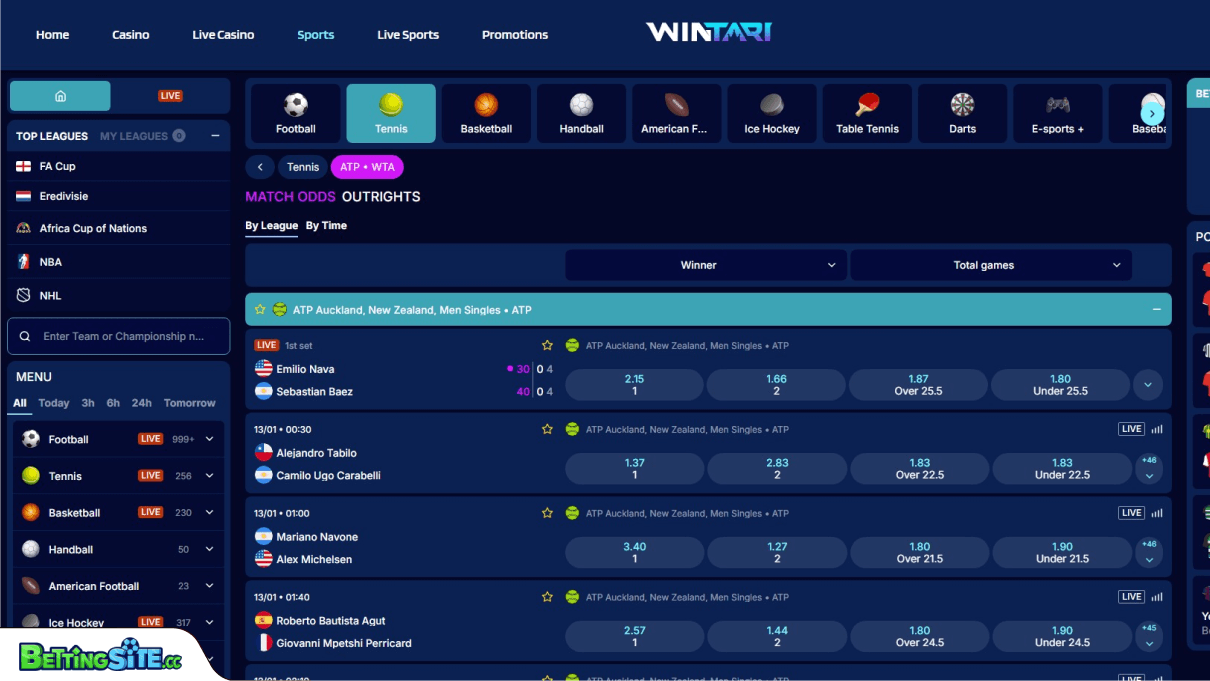Select the Darts sport icon
Screen dimensions: 1210x681
point(961,112)
